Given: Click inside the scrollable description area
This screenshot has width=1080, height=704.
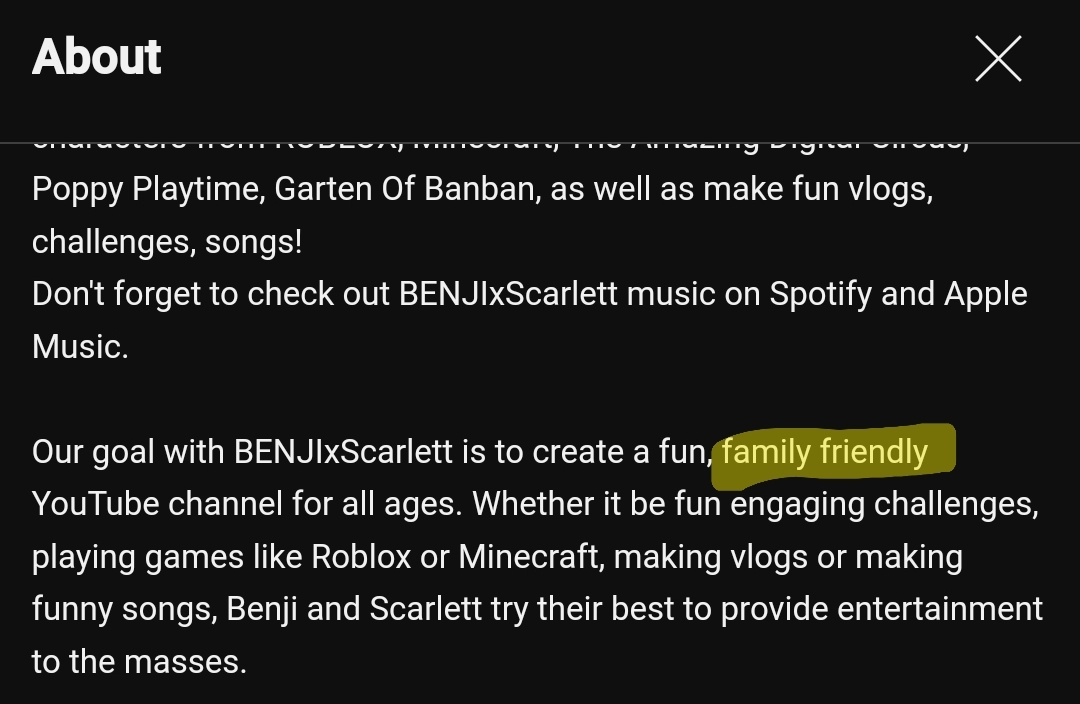Looking at the screenshot, I should 540,400.
